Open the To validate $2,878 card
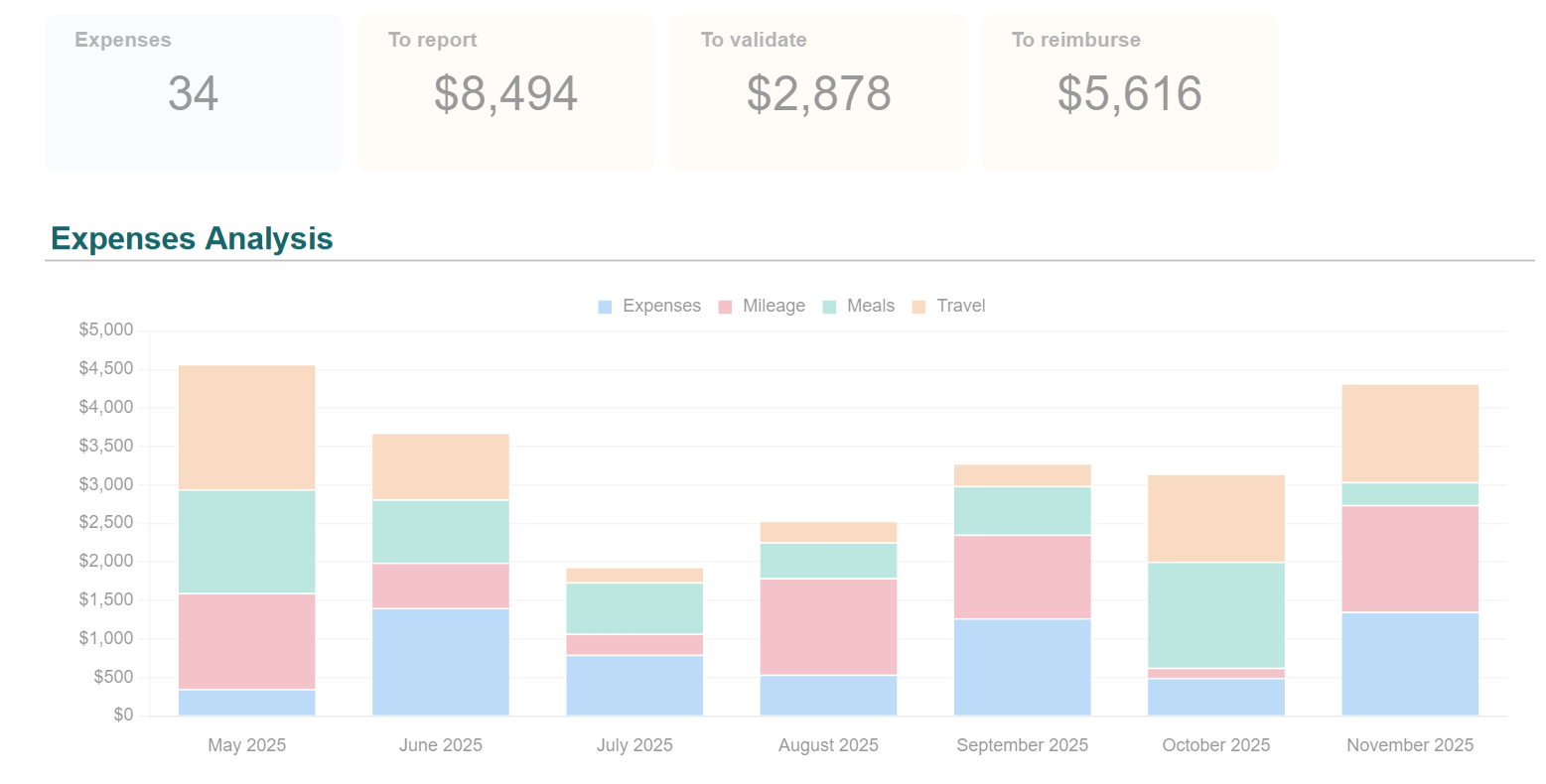This screenshot has height=784, width=1546. [x=818, y=92]
